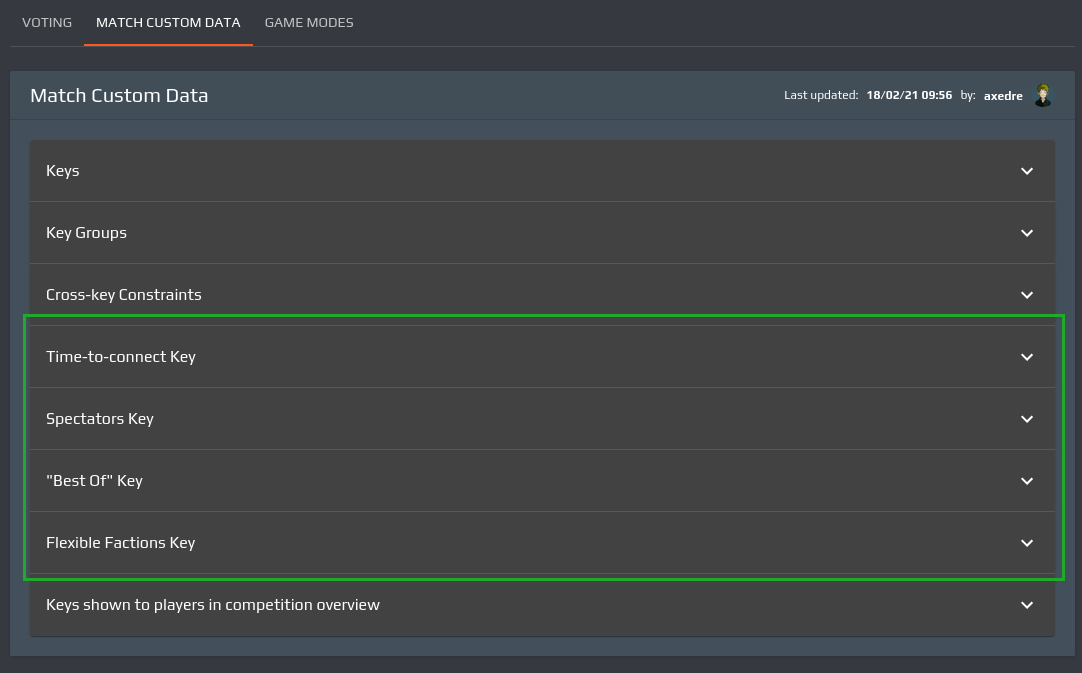Viewport: 1082px width, 673px height.
Task: Expand the Spectators Key section
Action: pyautogui.click(x=100, y=419)
